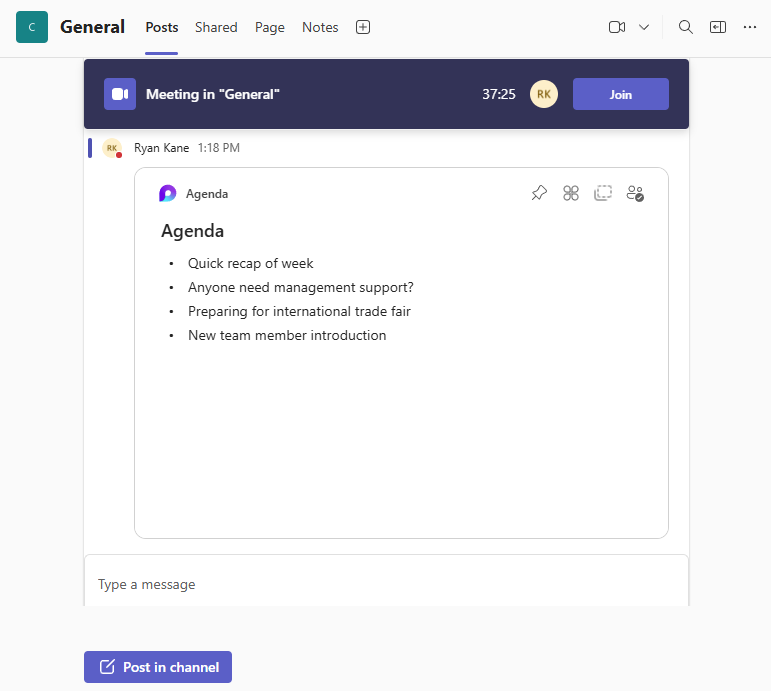Open the Loop component icon beside Agenda
This screenshot has height=691, width=771.
(167, 193)
